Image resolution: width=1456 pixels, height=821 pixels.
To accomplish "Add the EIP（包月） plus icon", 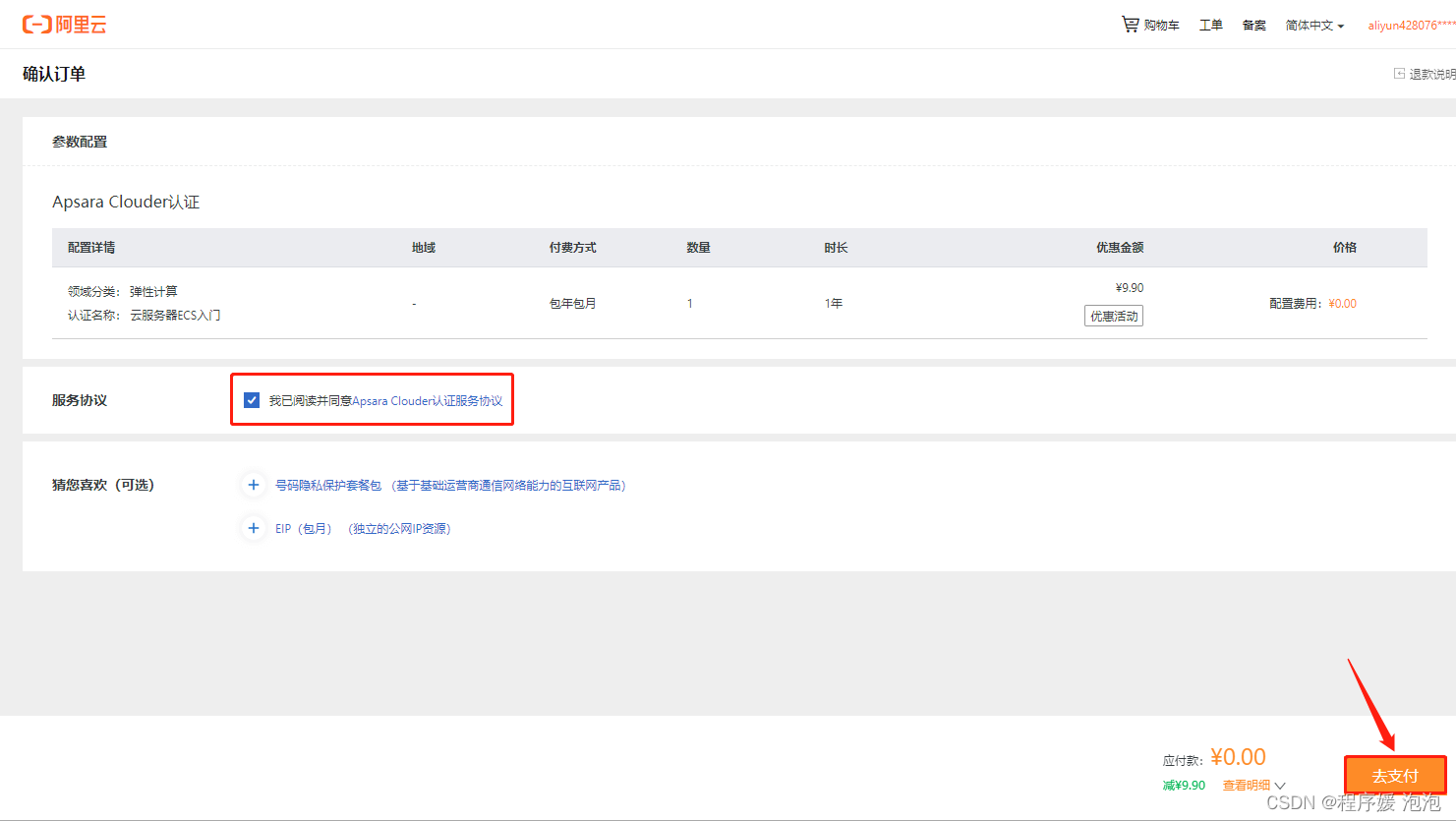I will click(x=254, y=528).
